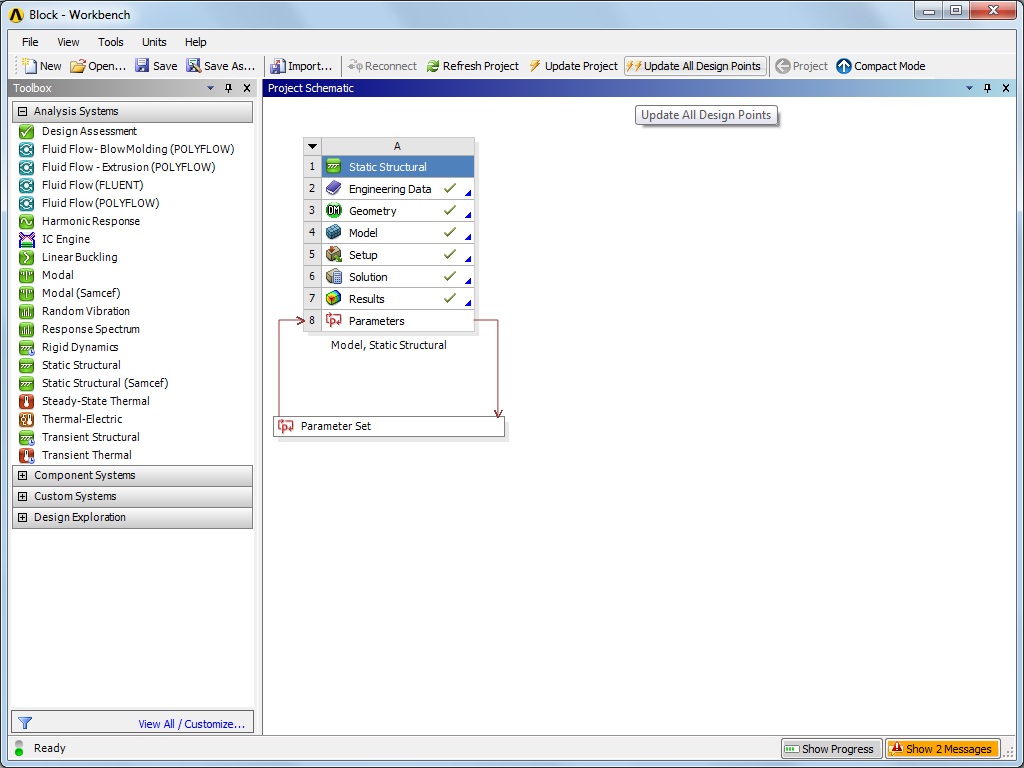The image size is (1024, 768).
Task: Click the Show Progress button
Action: pyautogui.click(x=831, y=748)
